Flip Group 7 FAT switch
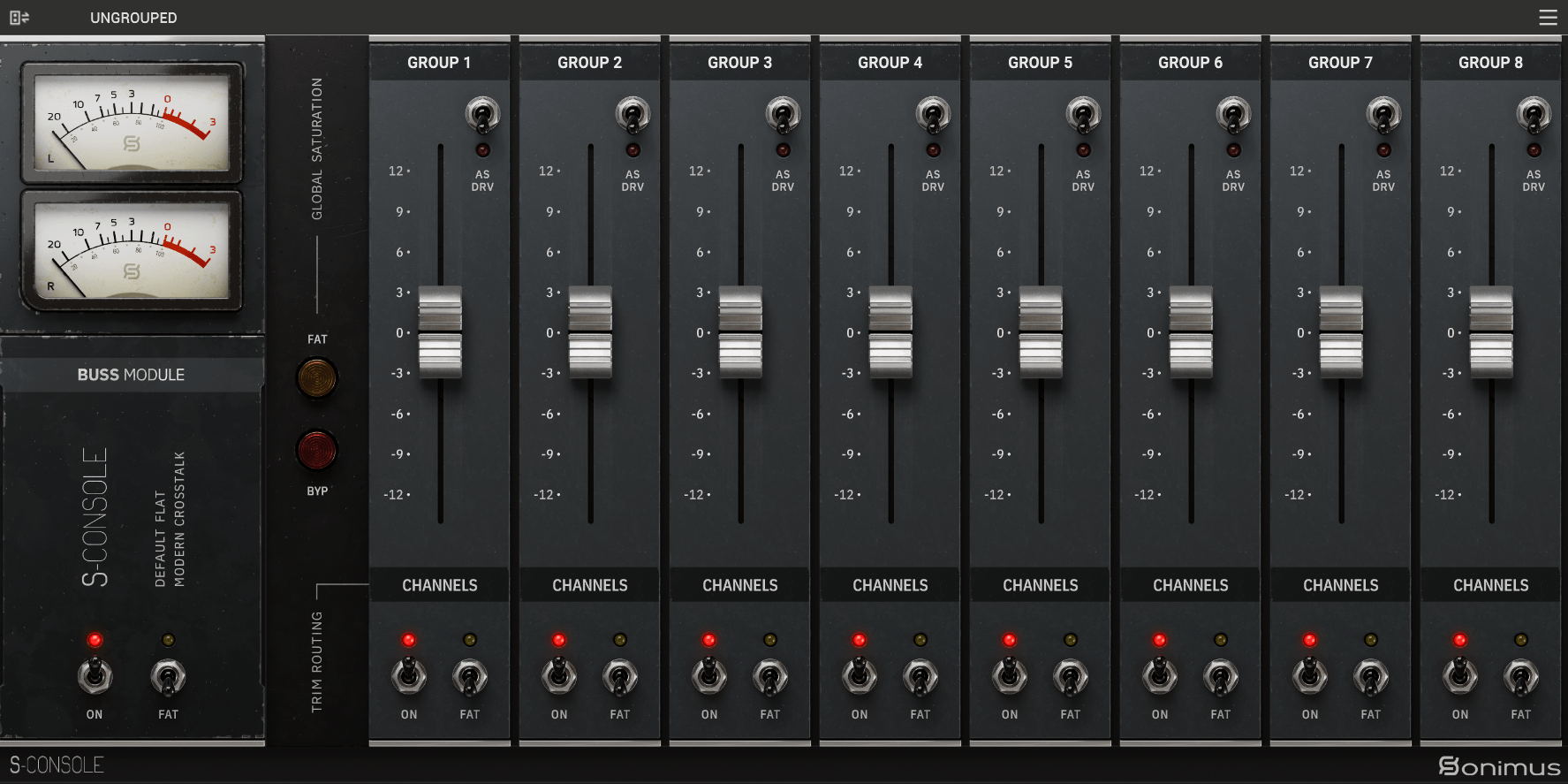The width and height of the screenshot is (1568, 784). [x=1371, y=676]
